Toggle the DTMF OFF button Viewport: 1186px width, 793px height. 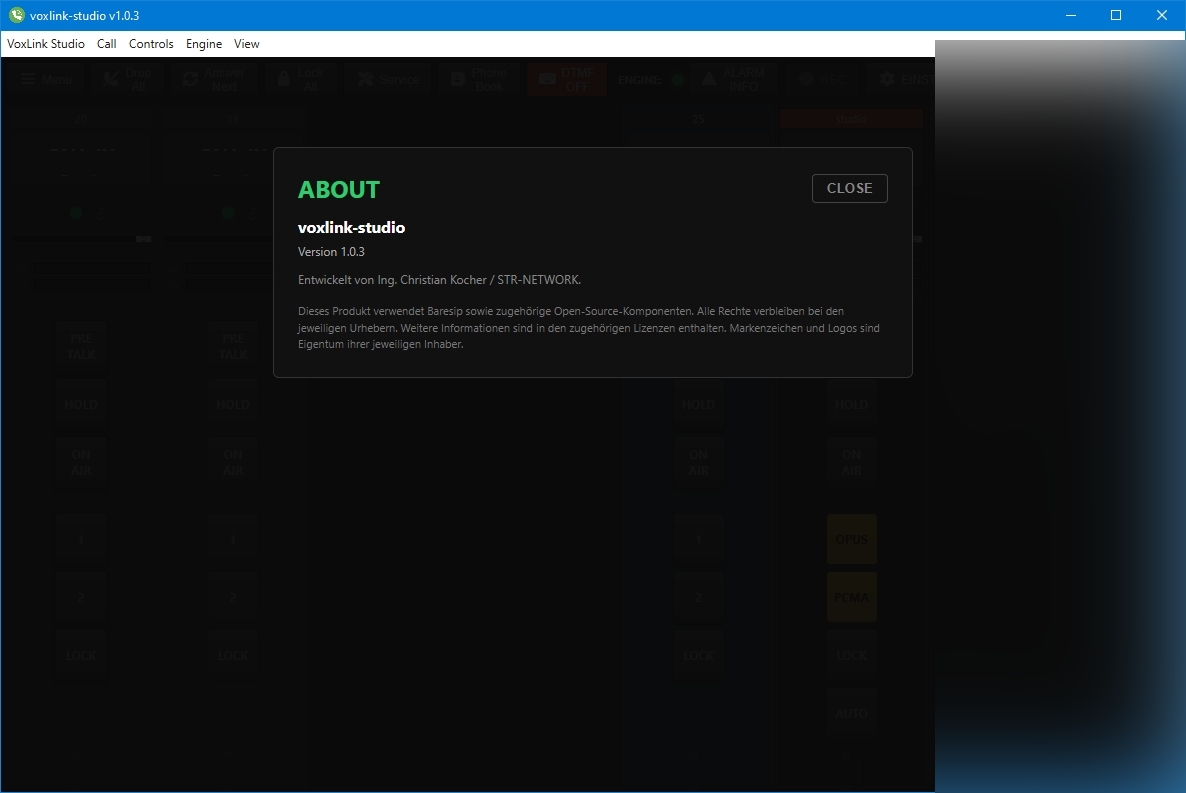tap(567, 80)
